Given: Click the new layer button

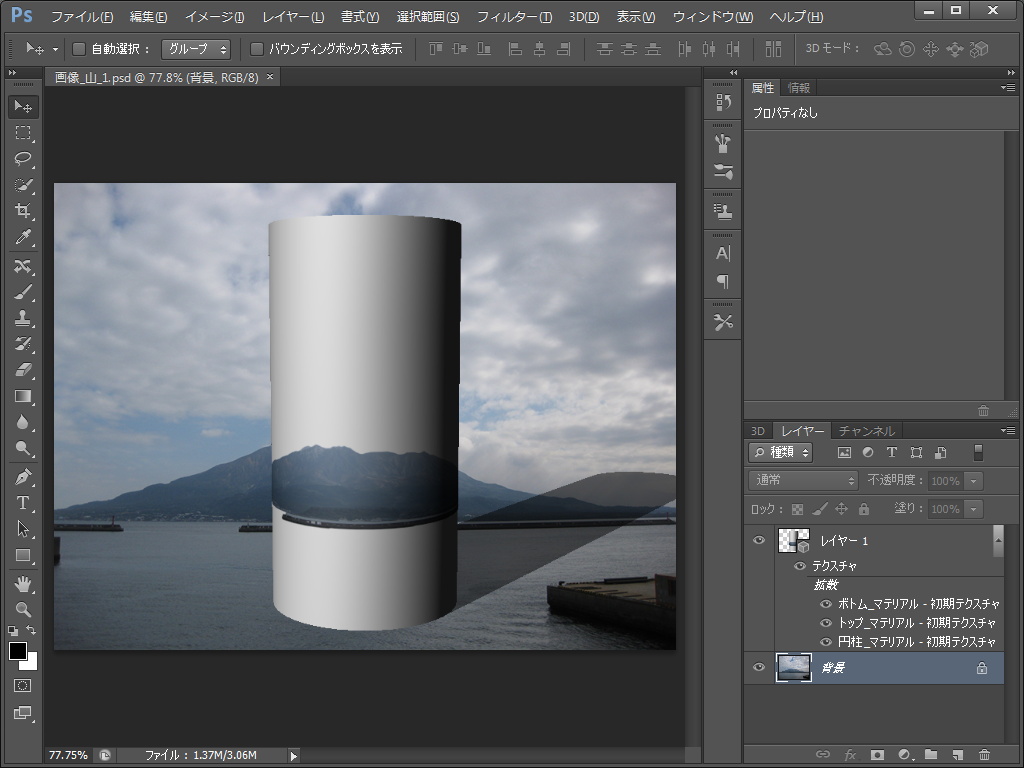Looking at the screenshot, I should pyautogui.click(x=958, y=755).
